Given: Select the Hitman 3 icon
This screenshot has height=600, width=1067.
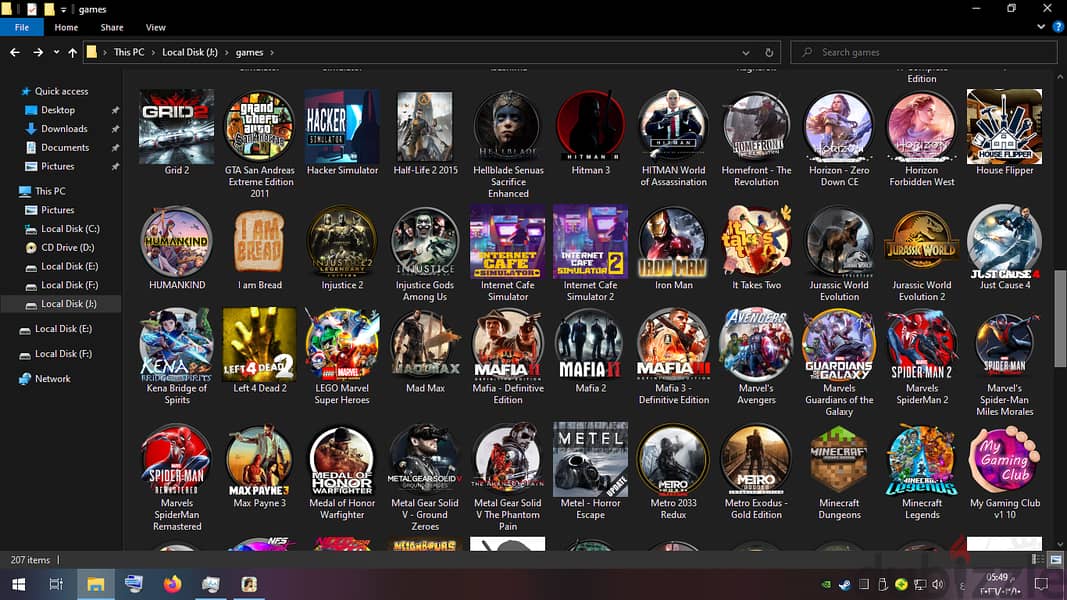Looking at the screenshot, I should (591, 127).
